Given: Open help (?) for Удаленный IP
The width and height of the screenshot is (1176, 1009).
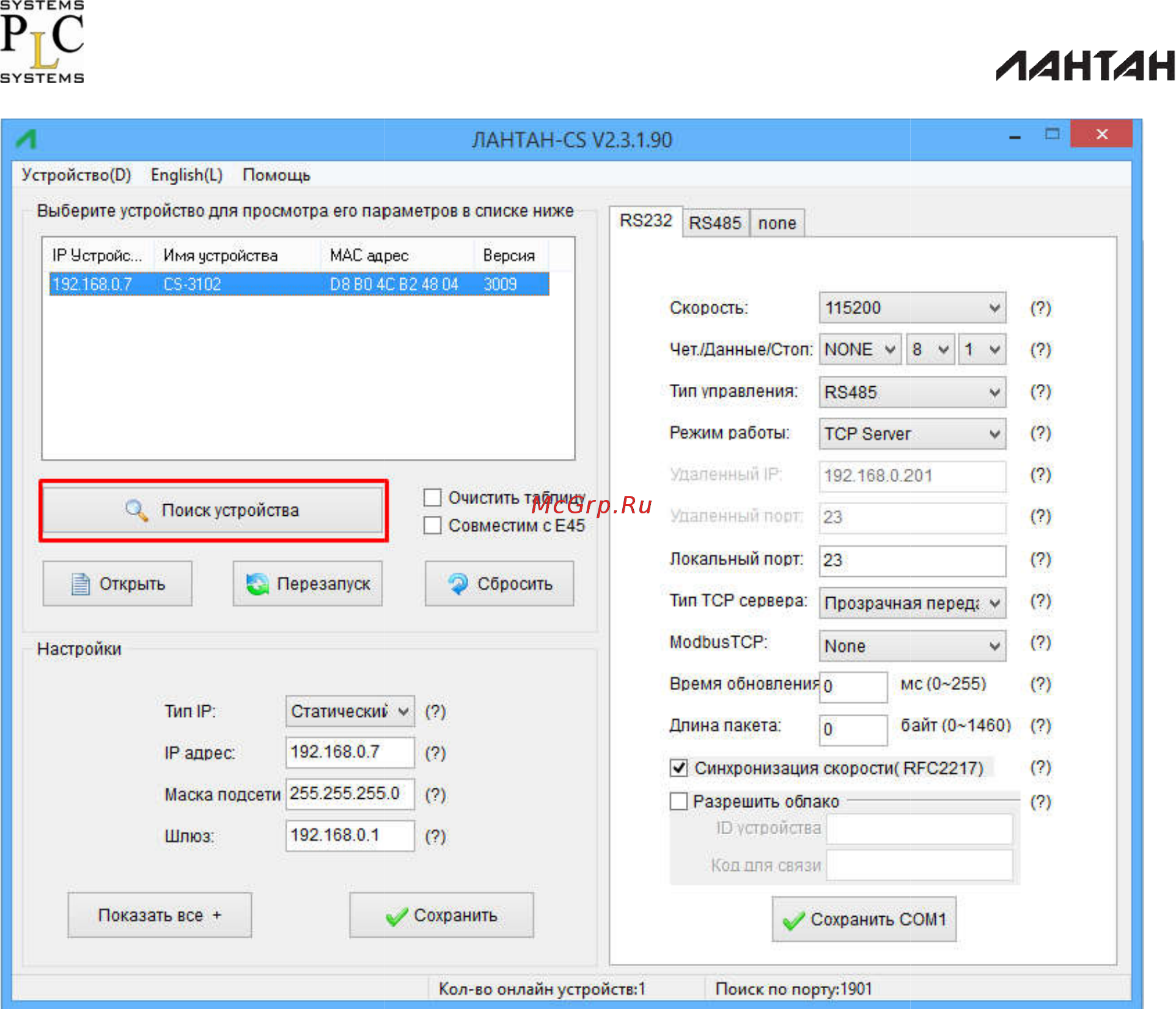Looking at the screenshot, I should coord(1040,474).
